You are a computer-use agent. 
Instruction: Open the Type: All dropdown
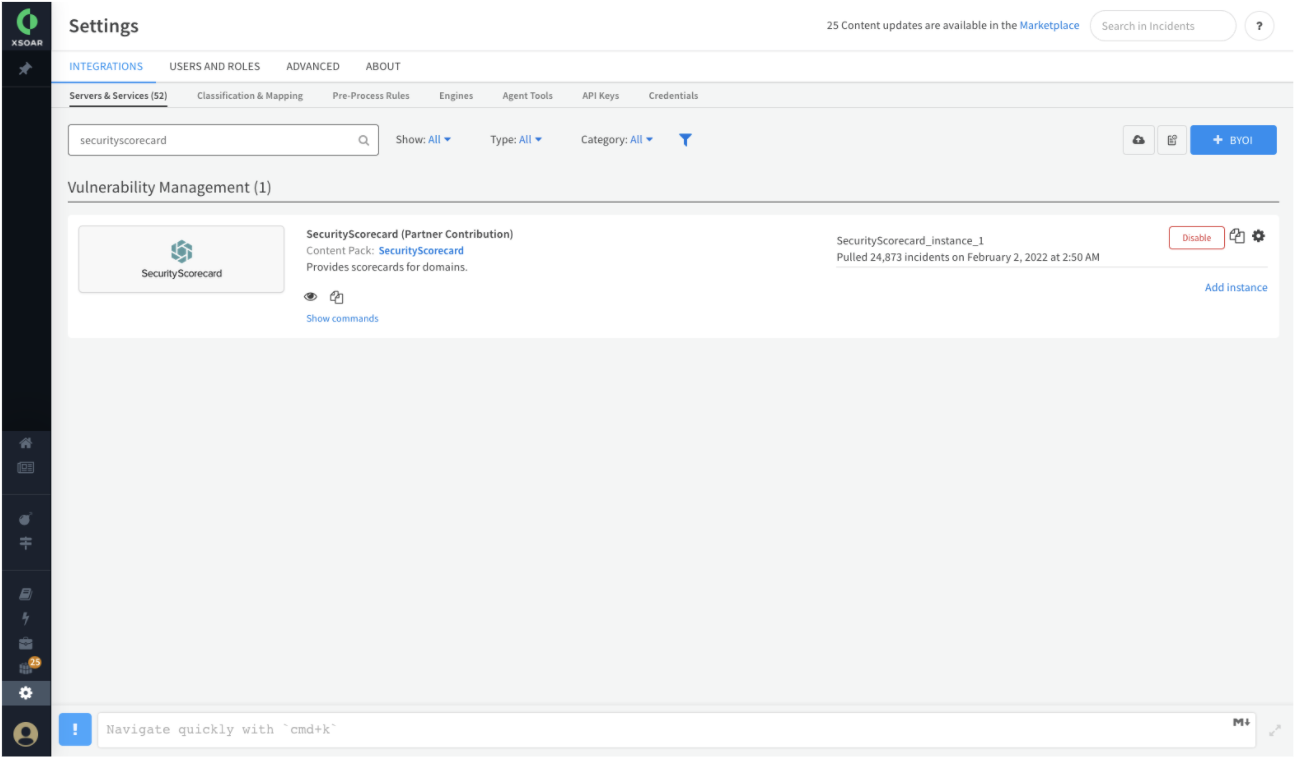[x=516, y=140]
